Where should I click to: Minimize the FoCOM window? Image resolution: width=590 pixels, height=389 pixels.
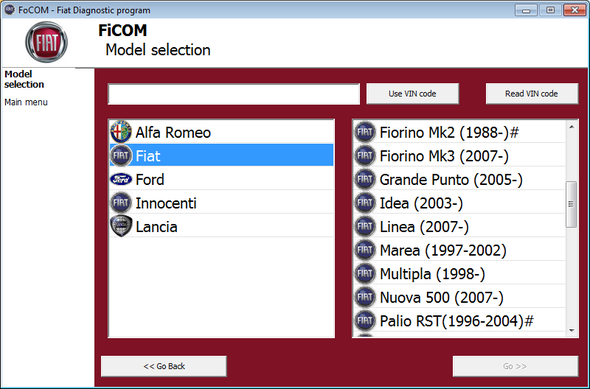(526, 10)
